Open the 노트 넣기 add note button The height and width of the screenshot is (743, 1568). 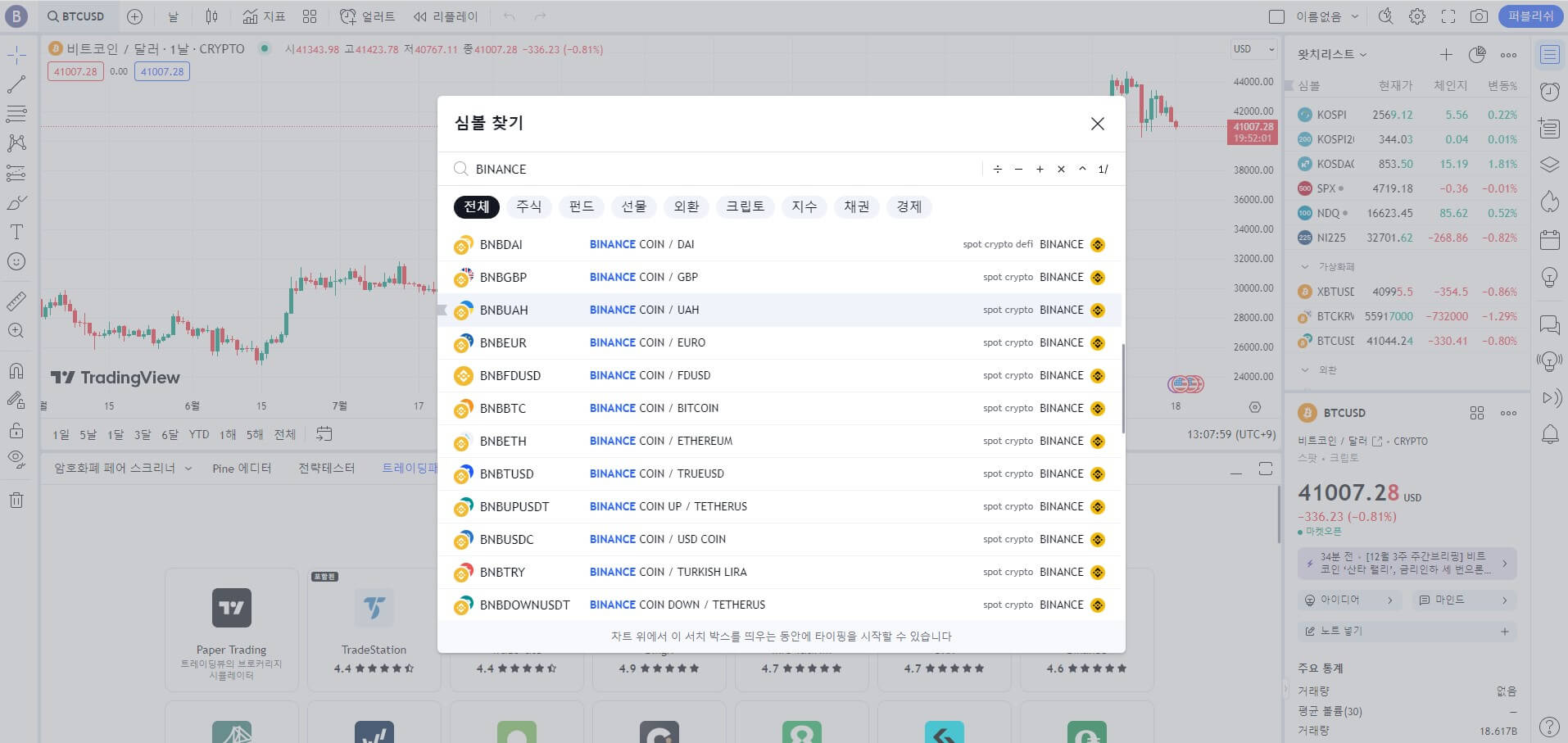click(1407, 631)
